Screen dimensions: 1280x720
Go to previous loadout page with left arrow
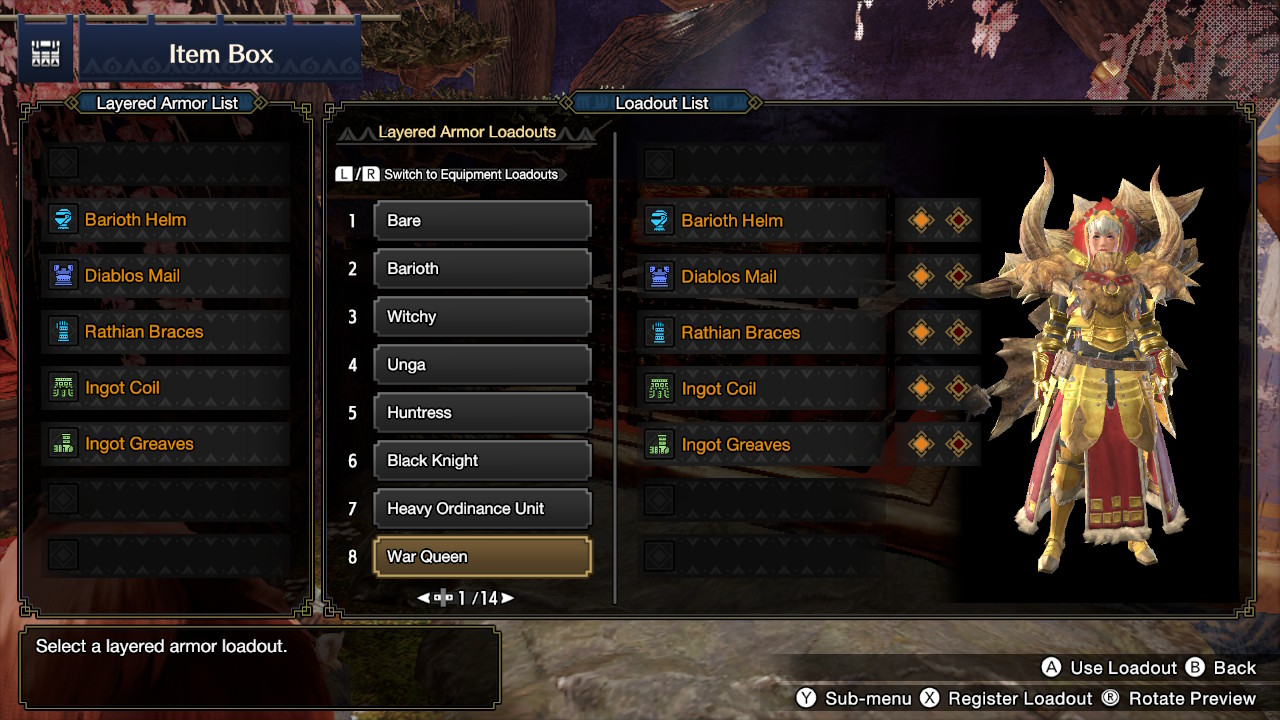tap(423, 598)
